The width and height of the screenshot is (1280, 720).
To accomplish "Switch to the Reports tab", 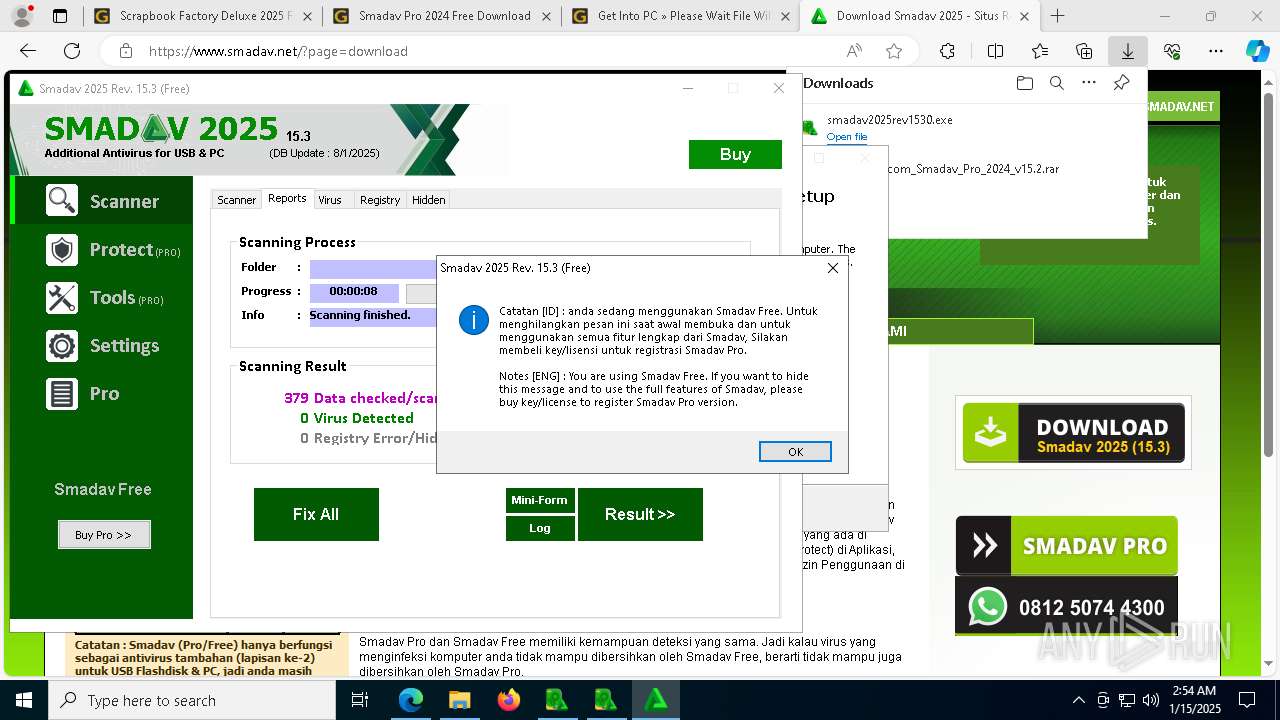I will pos(287,199).
